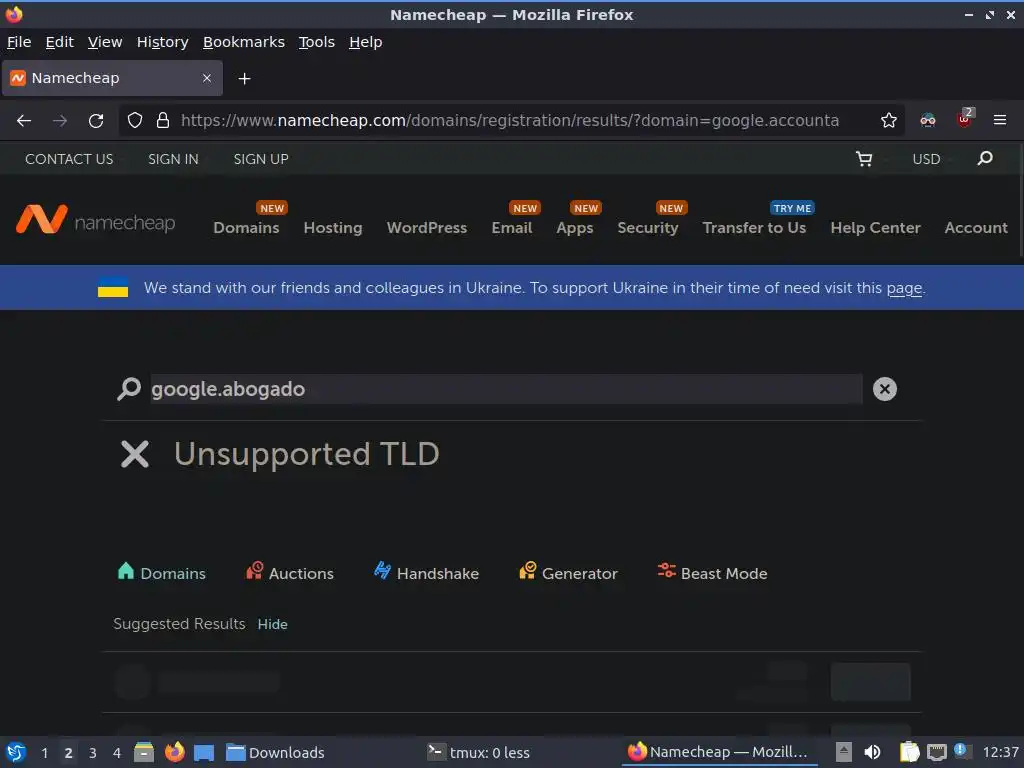Open the removable media eject tray icon
Screen dimensions: 1024x768
point(844,752)
